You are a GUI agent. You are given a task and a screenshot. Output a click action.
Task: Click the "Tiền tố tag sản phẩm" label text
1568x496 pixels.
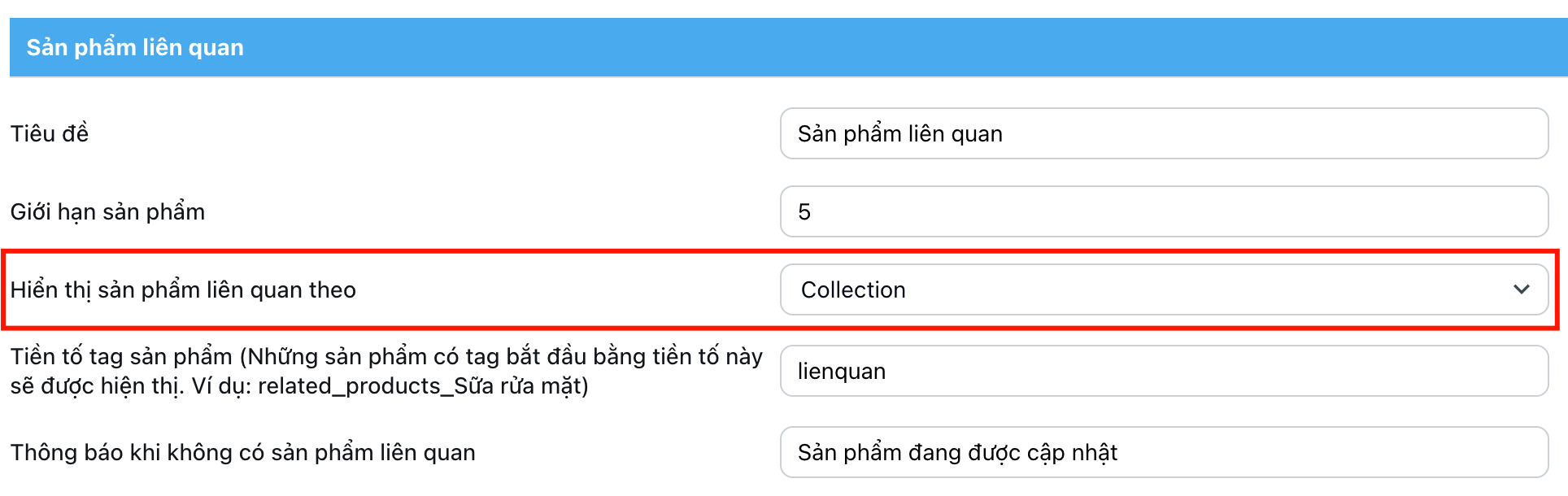pos(122,356)
